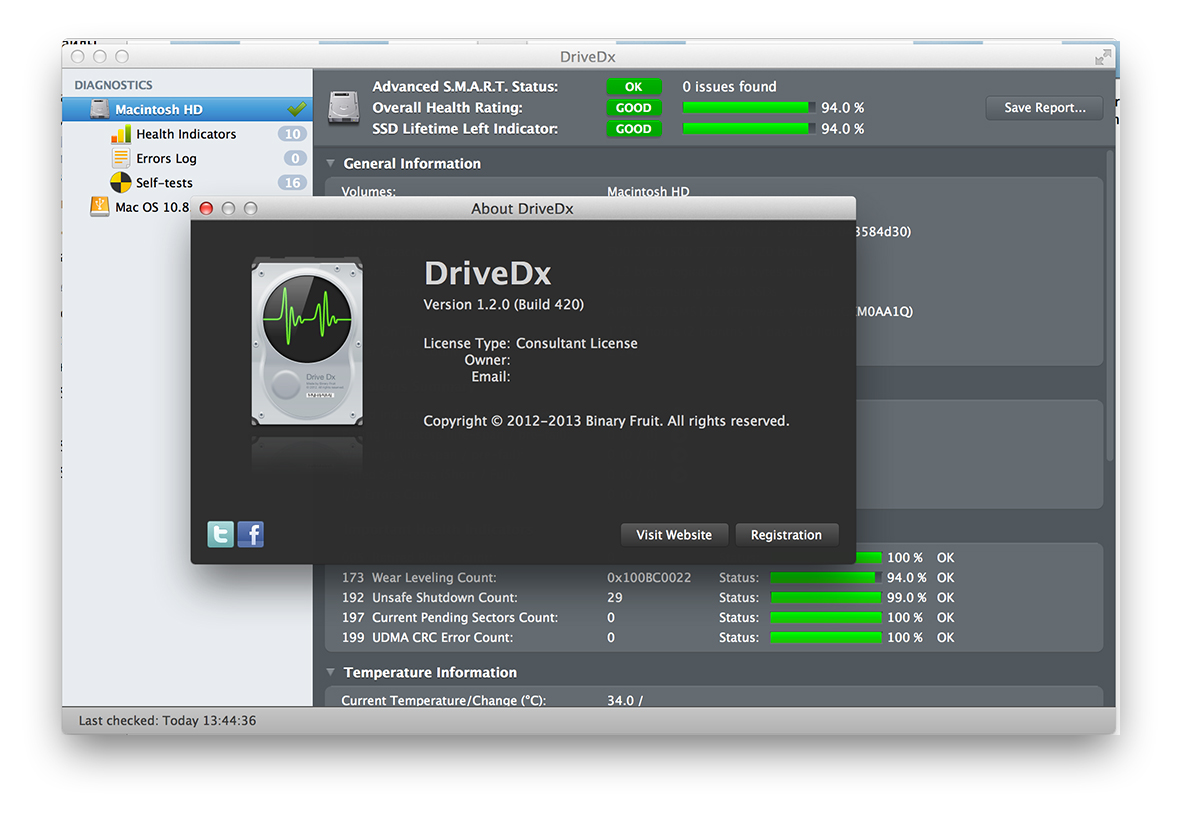Click the fullscreen arrows icon in the DriveDx title bar
1180x816 pixels.
1103,57
